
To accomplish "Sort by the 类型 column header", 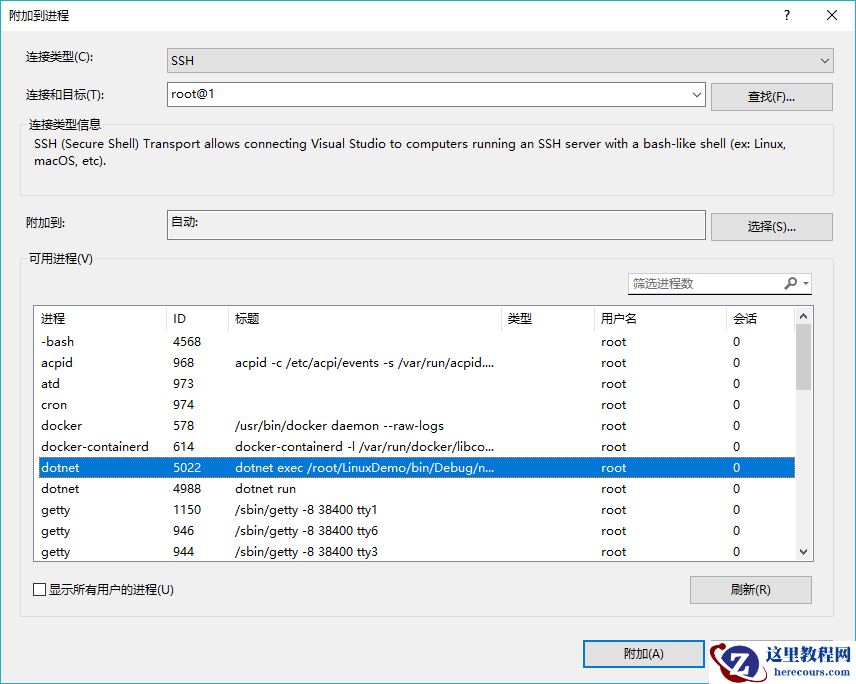I will pyautogui.click(x=548, y=318).
